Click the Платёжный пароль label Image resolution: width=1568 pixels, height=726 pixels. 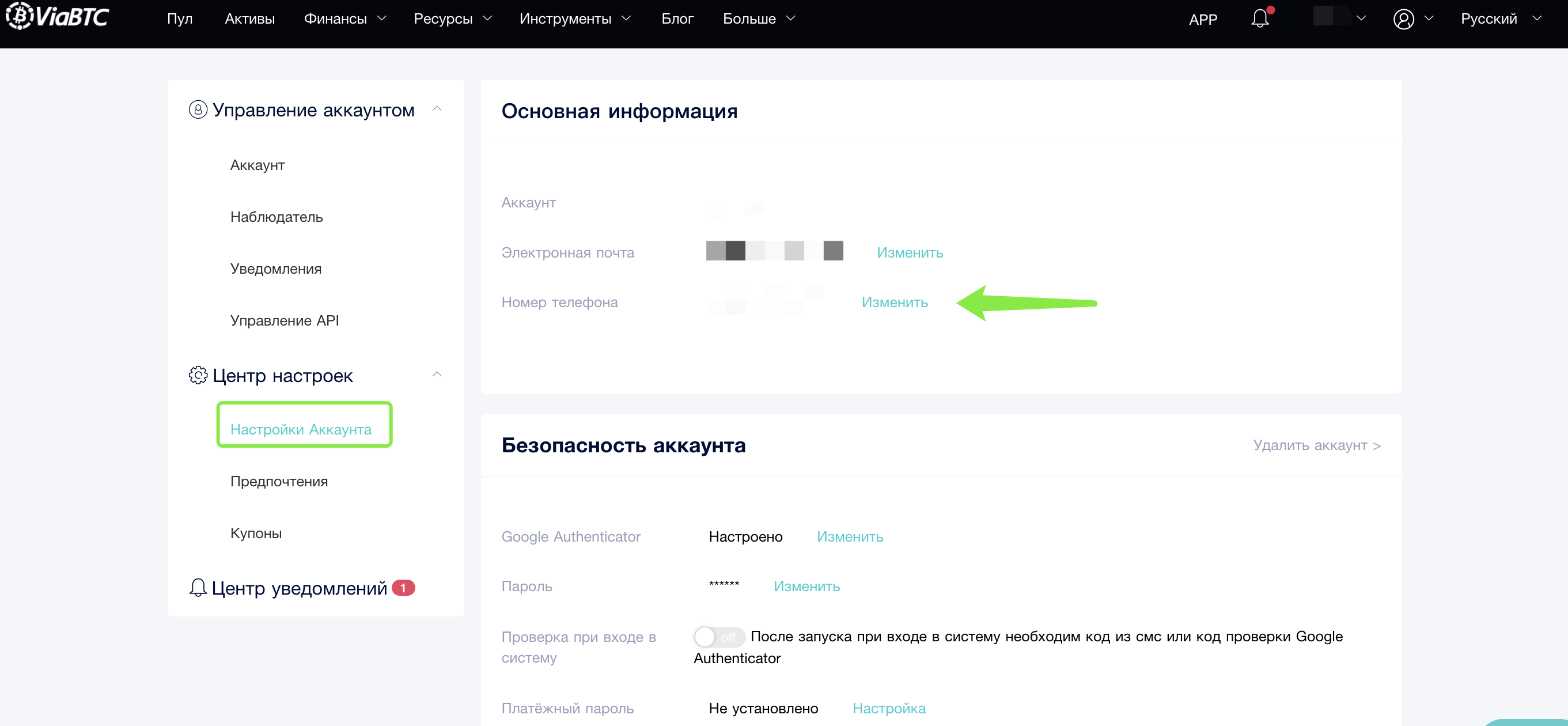[x=567, y=708]
